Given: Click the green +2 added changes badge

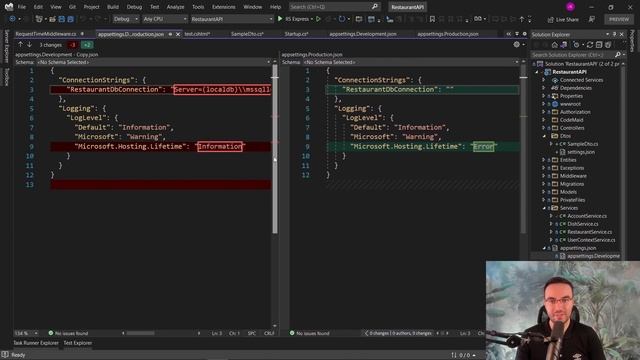Looking at the screenshot, I should tap(87, 45).
